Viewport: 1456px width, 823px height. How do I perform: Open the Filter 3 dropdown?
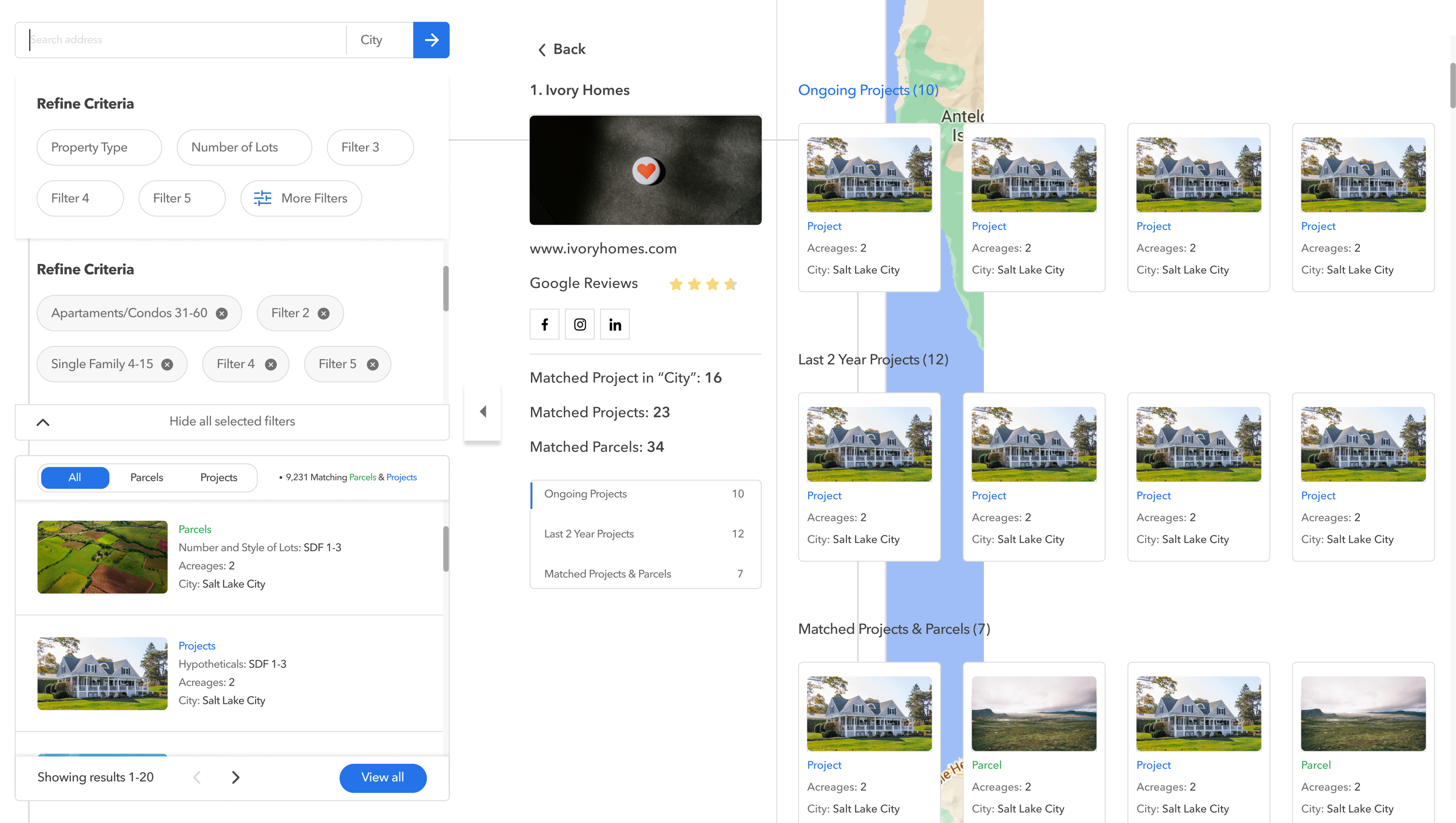point(370,147)
